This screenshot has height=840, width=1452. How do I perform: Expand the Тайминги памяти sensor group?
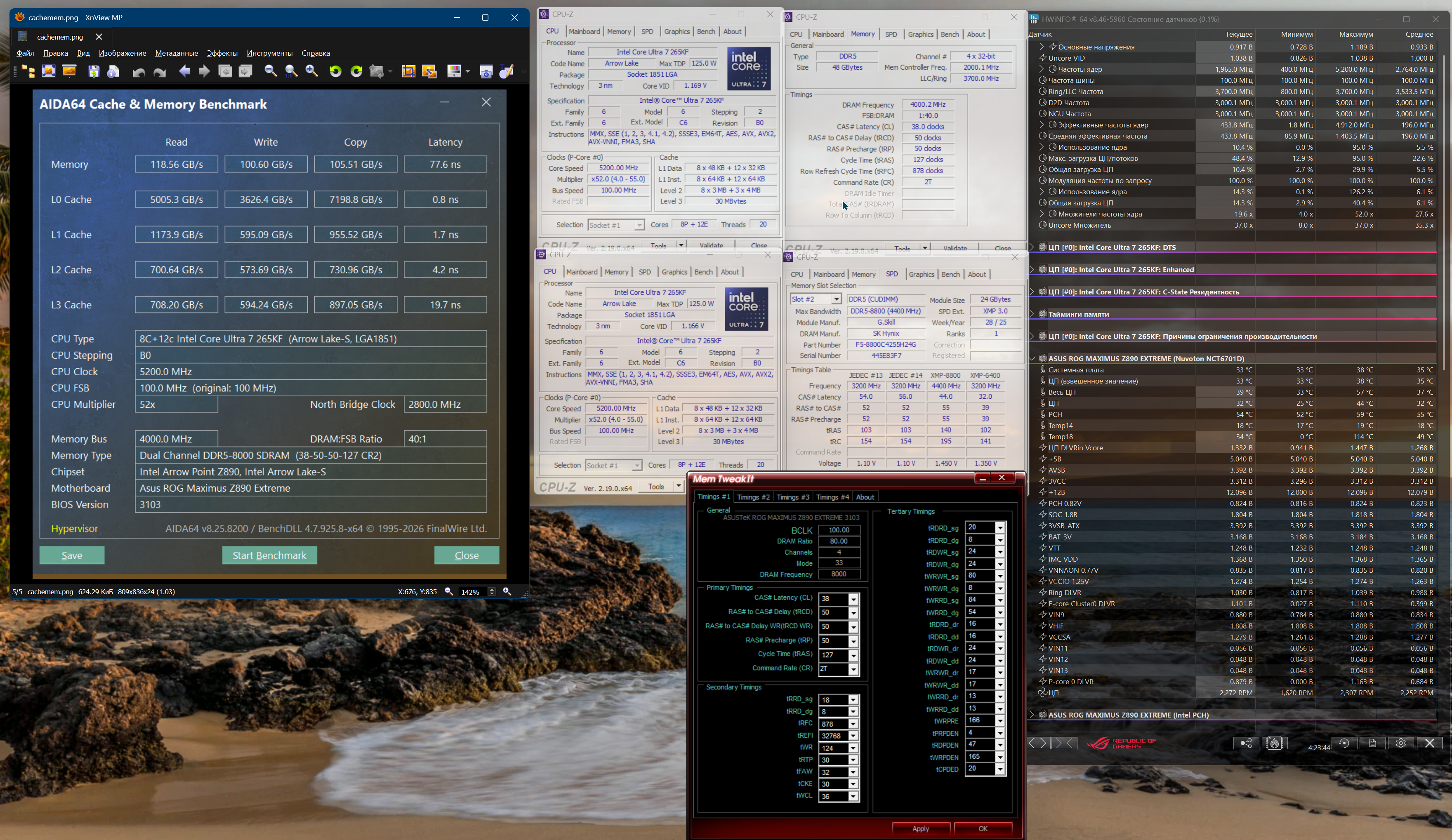(1032, 314)
